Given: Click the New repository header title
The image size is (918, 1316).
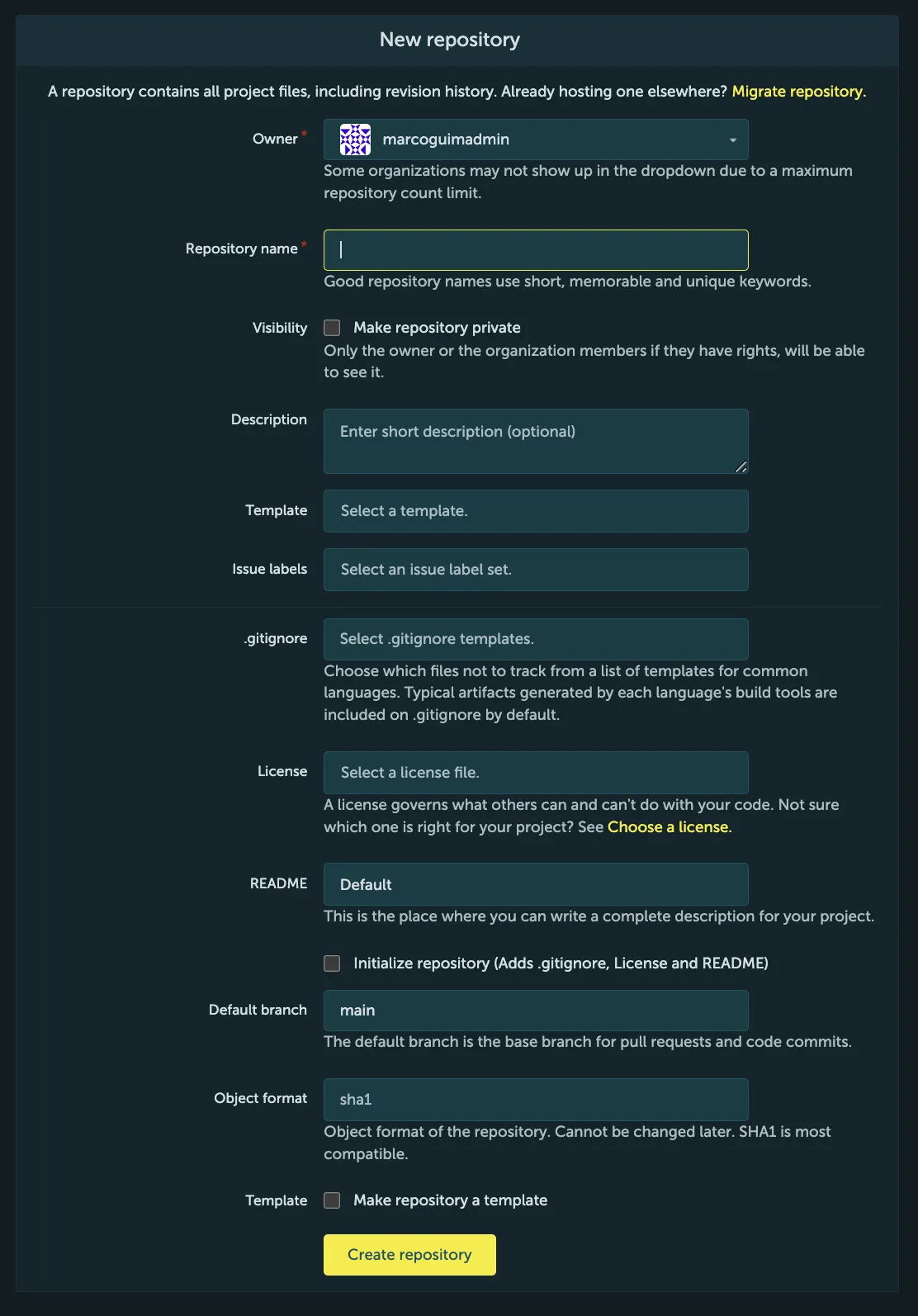Looking at the screenshot, I should pyautogui.click(x=450, y=40).
